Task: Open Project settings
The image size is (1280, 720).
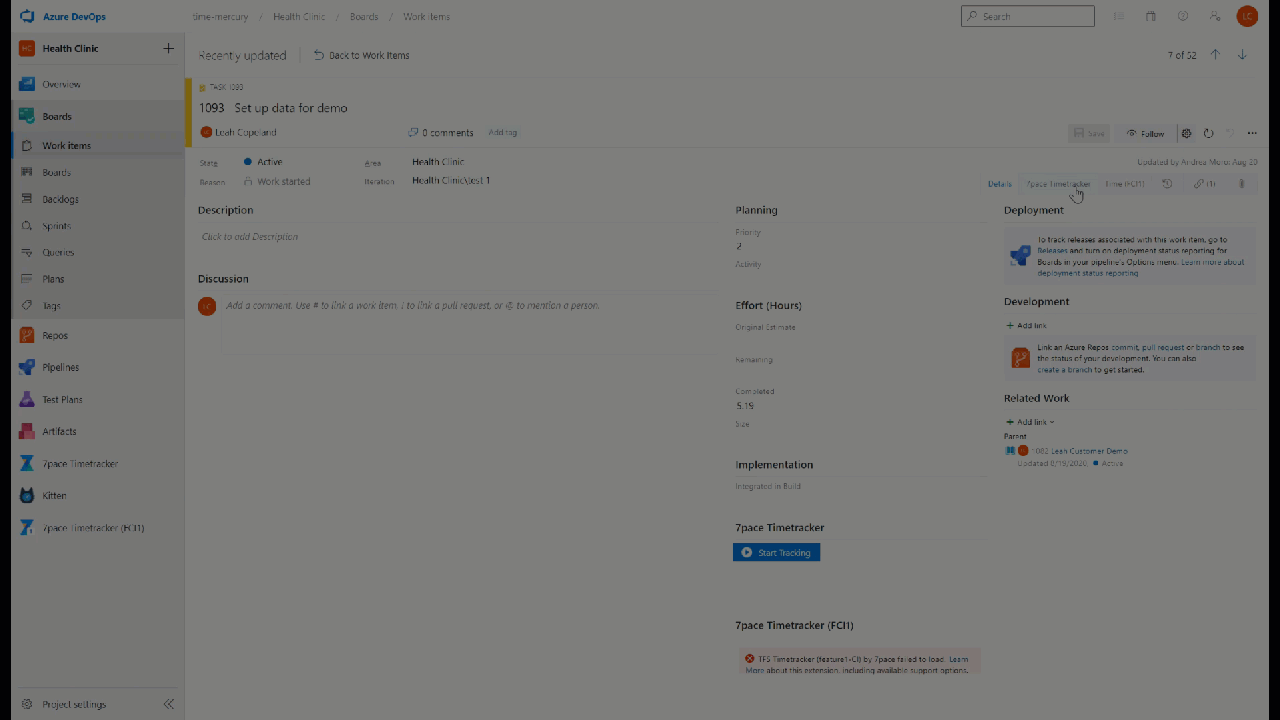Action: 74,704
